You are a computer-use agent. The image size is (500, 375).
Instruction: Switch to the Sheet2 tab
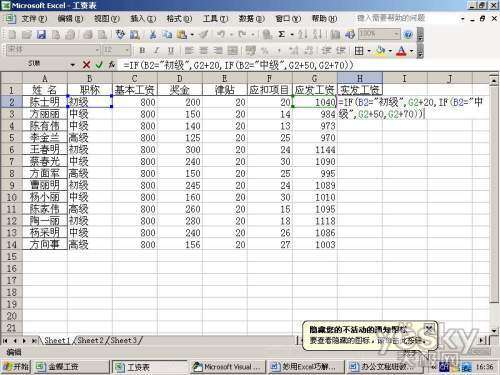point(91,340)
